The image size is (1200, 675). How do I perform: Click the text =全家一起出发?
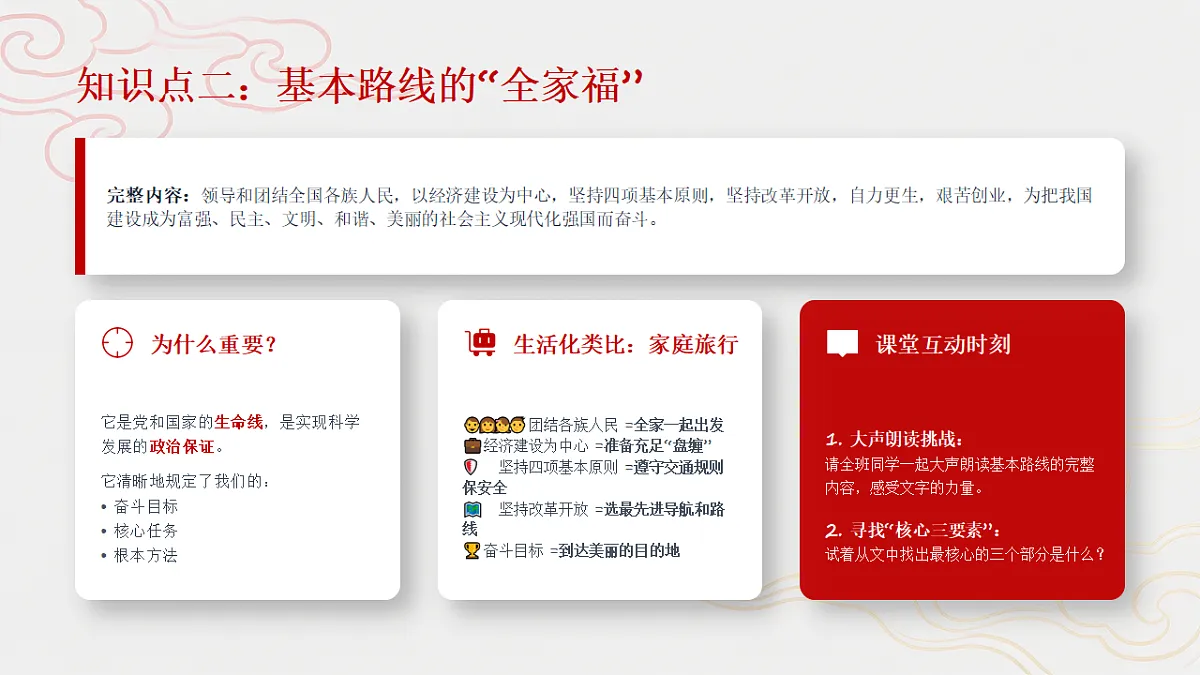point(674,424)
